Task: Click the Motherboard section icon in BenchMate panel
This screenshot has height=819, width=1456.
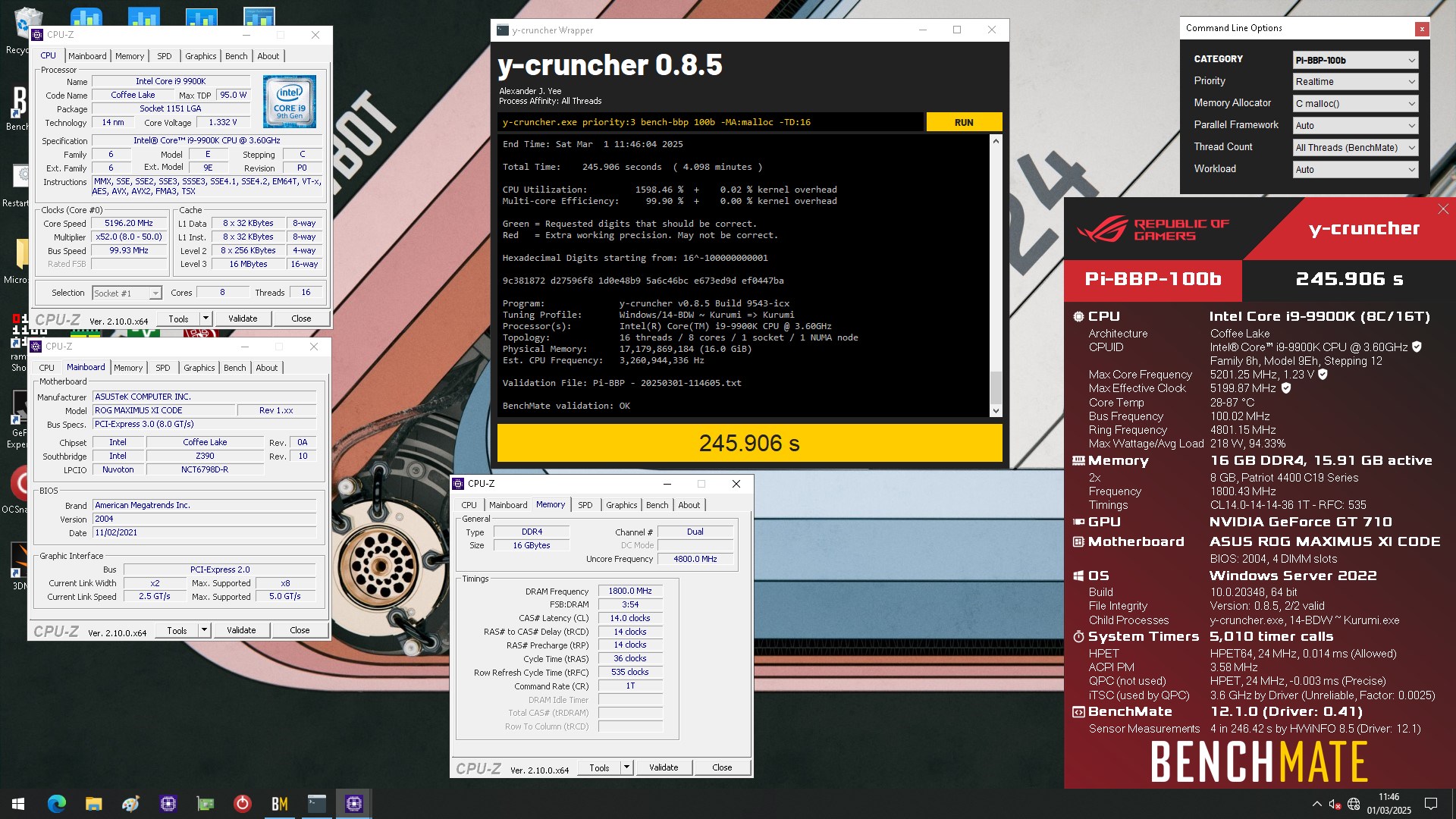Action: coord(1078,541)
